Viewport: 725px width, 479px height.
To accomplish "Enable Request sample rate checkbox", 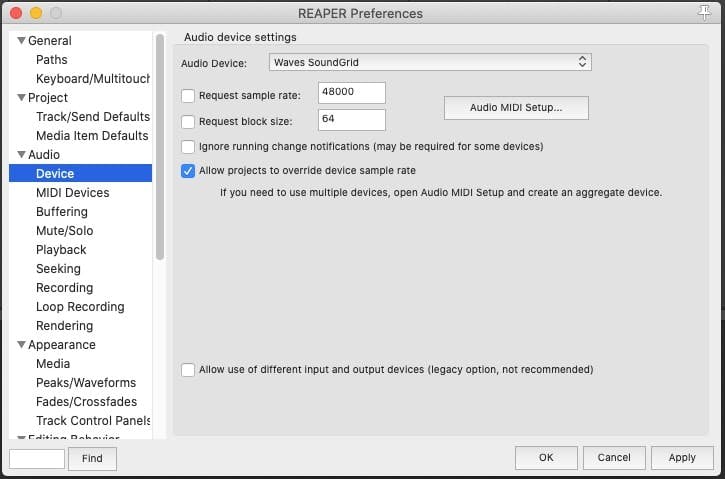I will tap(188, 96).
